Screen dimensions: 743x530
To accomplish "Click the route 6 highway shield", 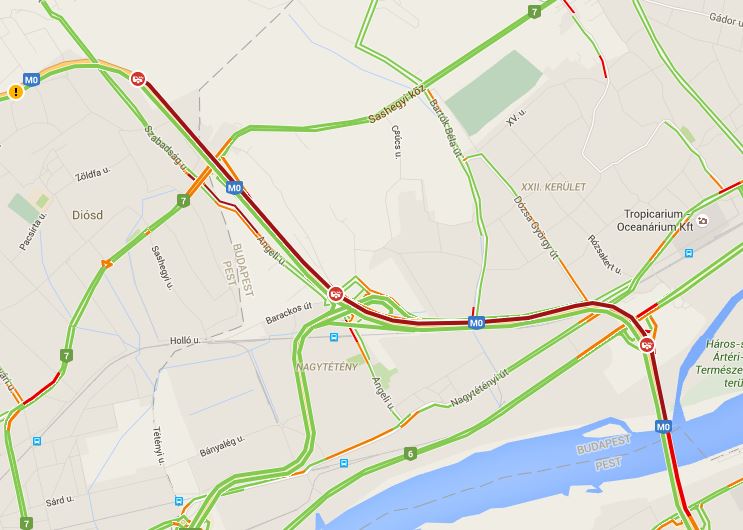I will click(x=410, y=454).
